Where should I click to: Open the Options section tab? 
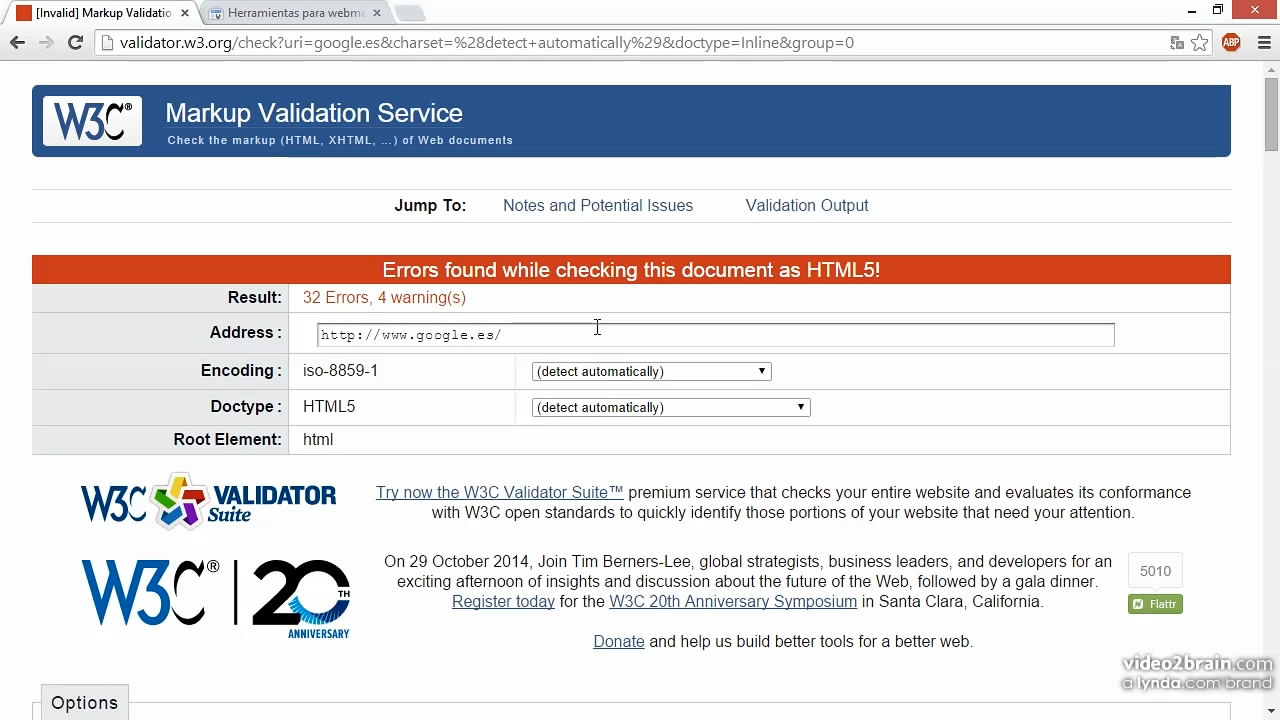(x=85, y=703)
